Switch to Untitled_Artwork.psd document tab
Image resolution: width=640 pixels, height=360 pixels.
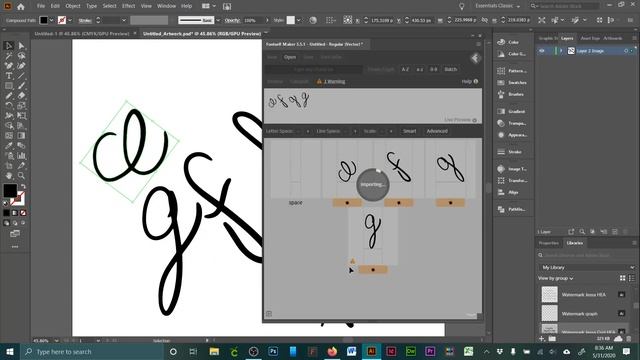pos(202,34)
